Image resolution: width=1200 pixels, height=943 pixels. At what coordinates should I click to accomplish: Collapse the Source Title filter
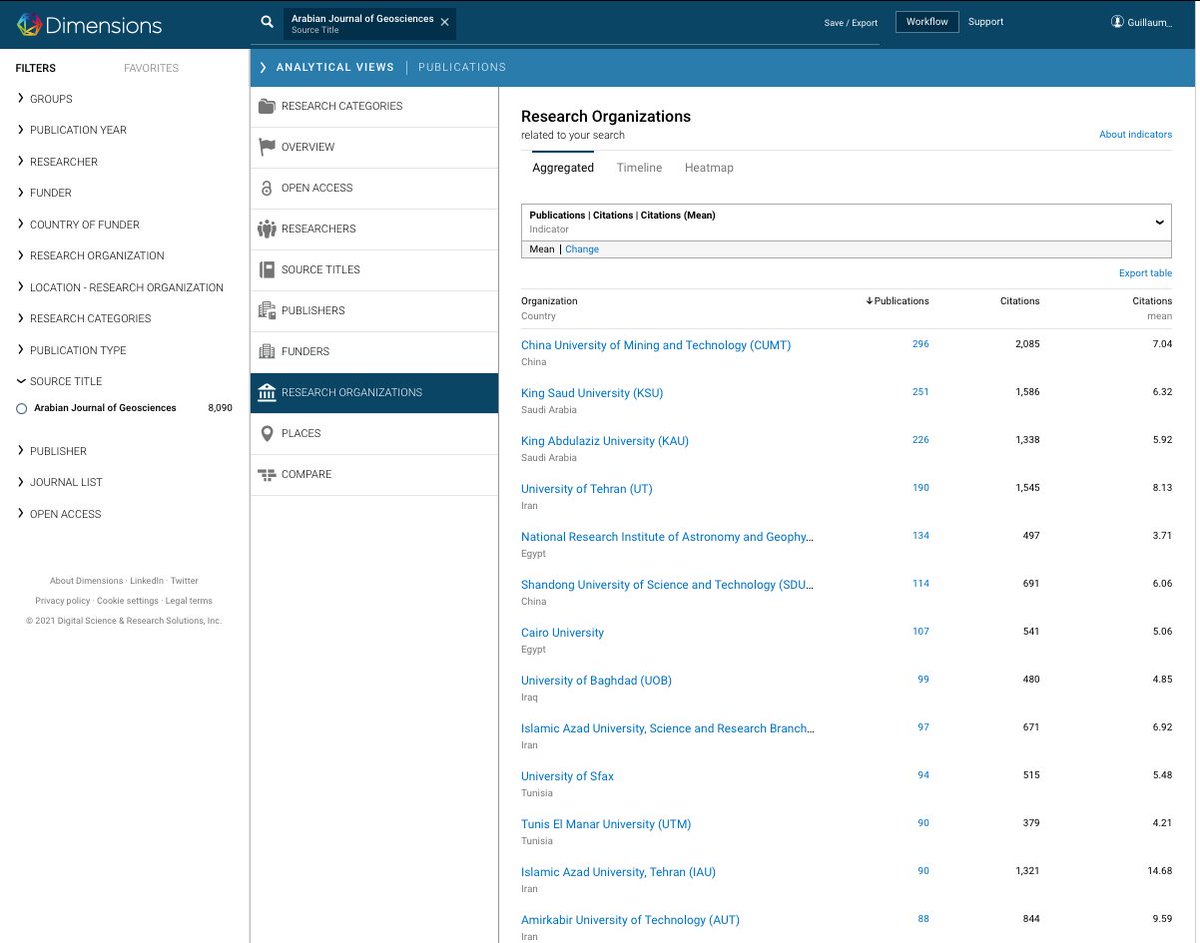(x=21, y=381)
